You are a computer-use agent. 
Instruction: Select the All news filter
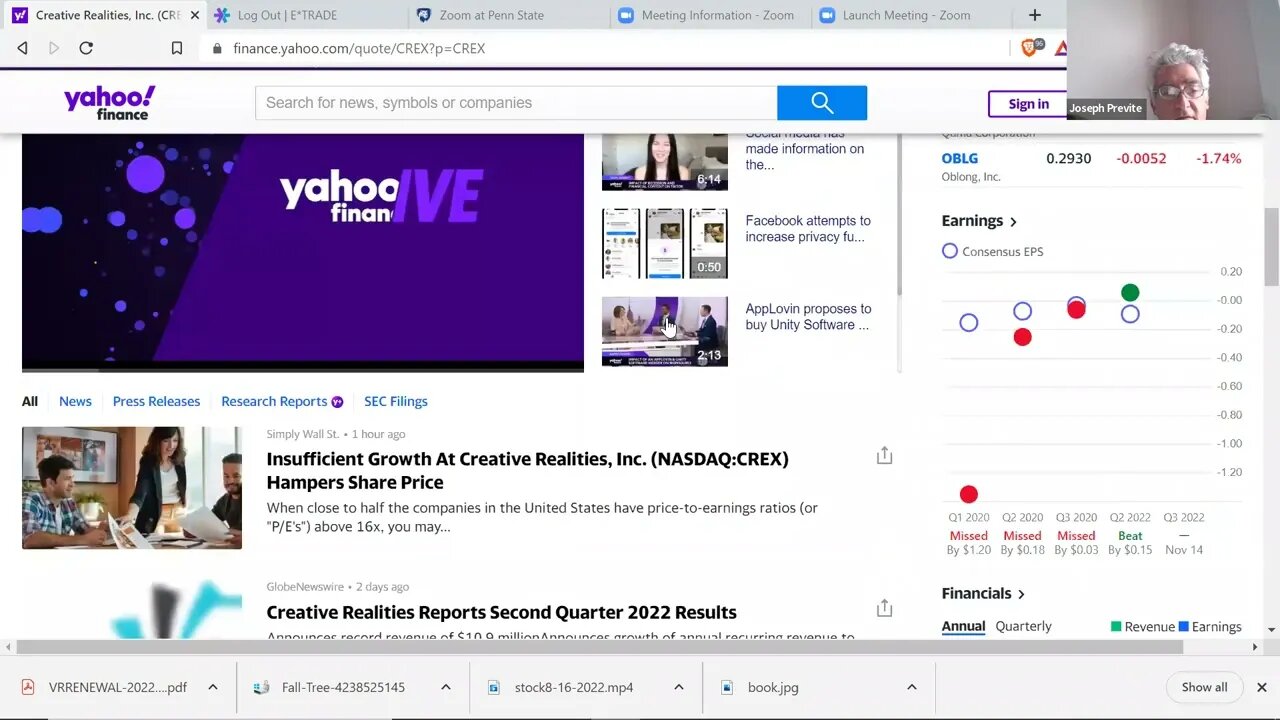click(30, 401)
